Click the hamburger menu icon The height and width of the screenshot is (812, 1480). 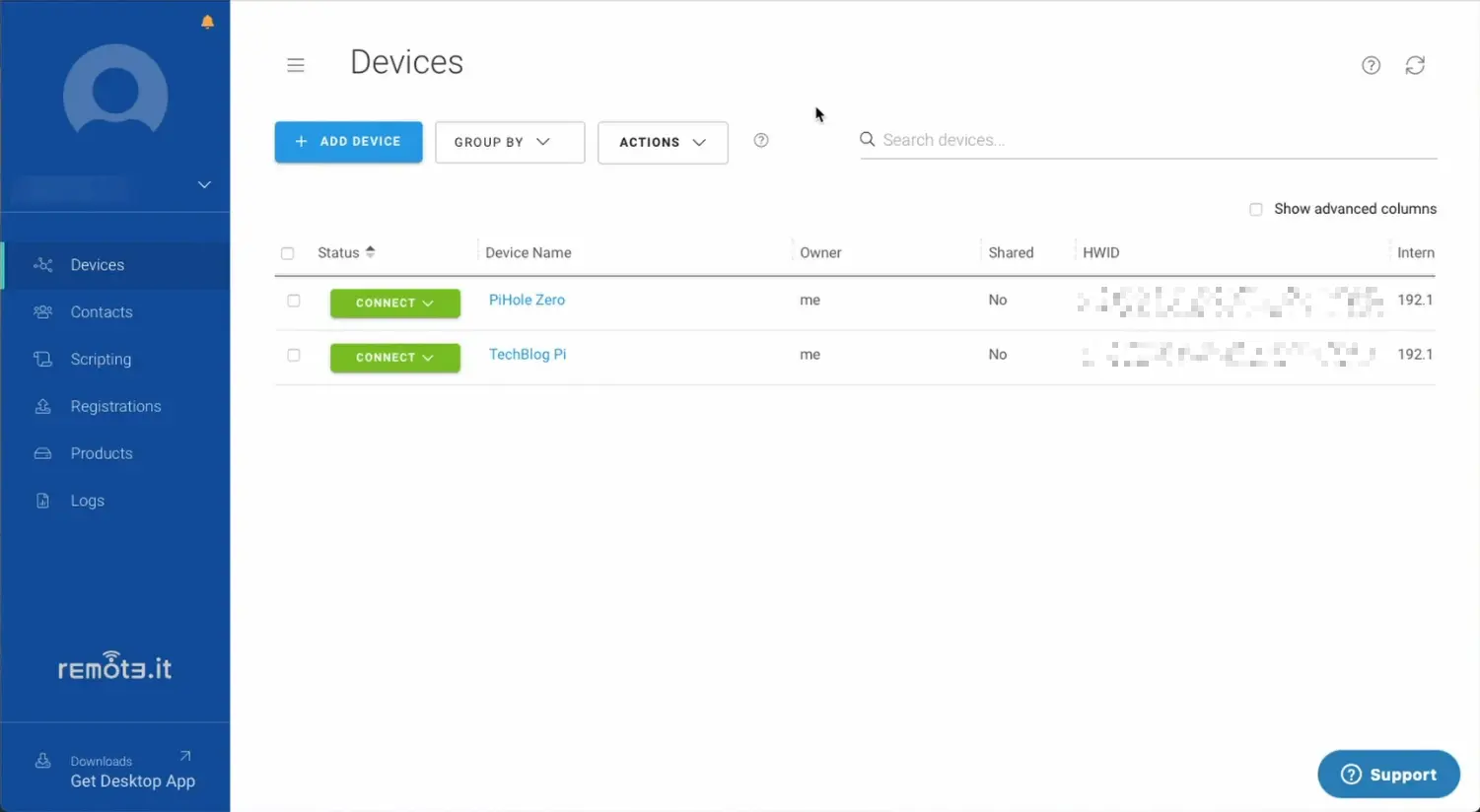[x=296, y=65]
